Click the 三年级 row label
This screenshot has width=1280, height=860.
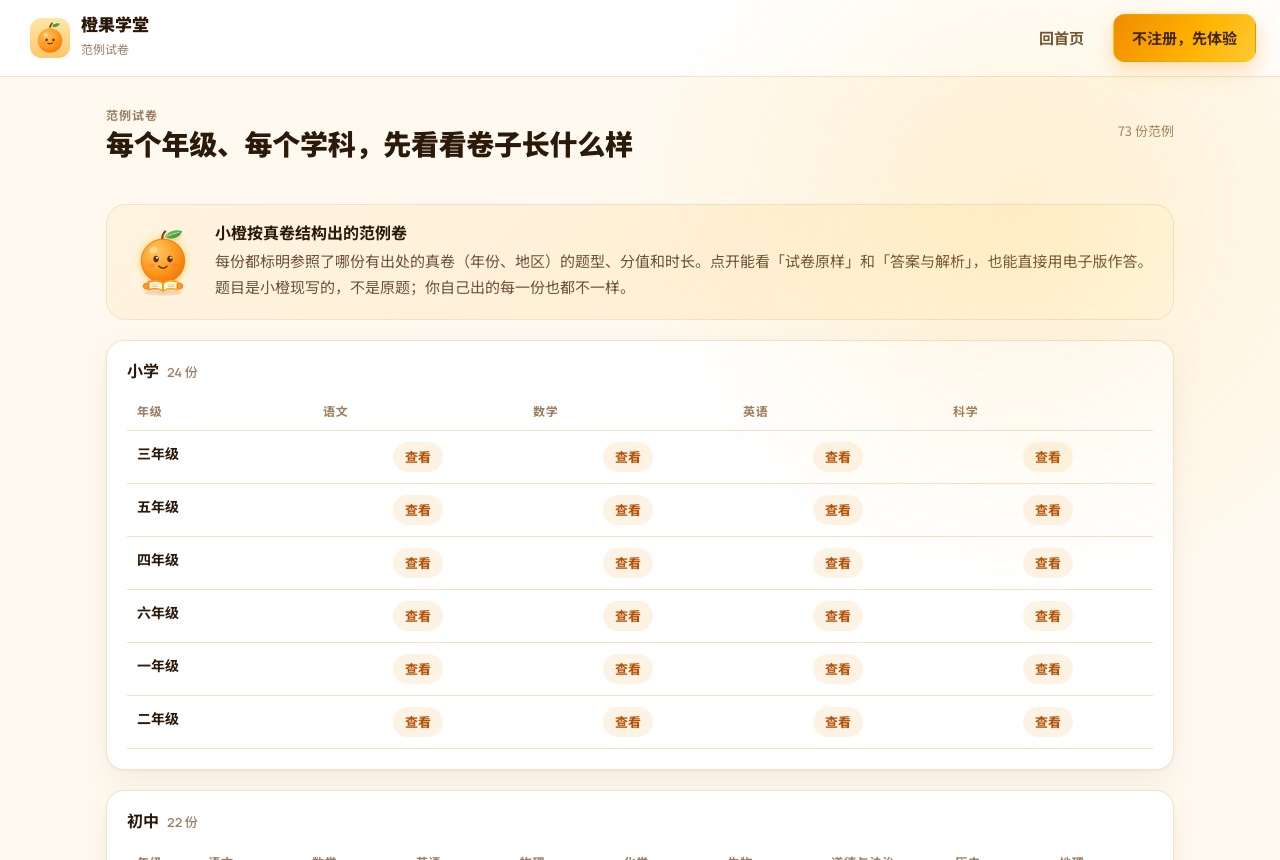click(158, 454)
